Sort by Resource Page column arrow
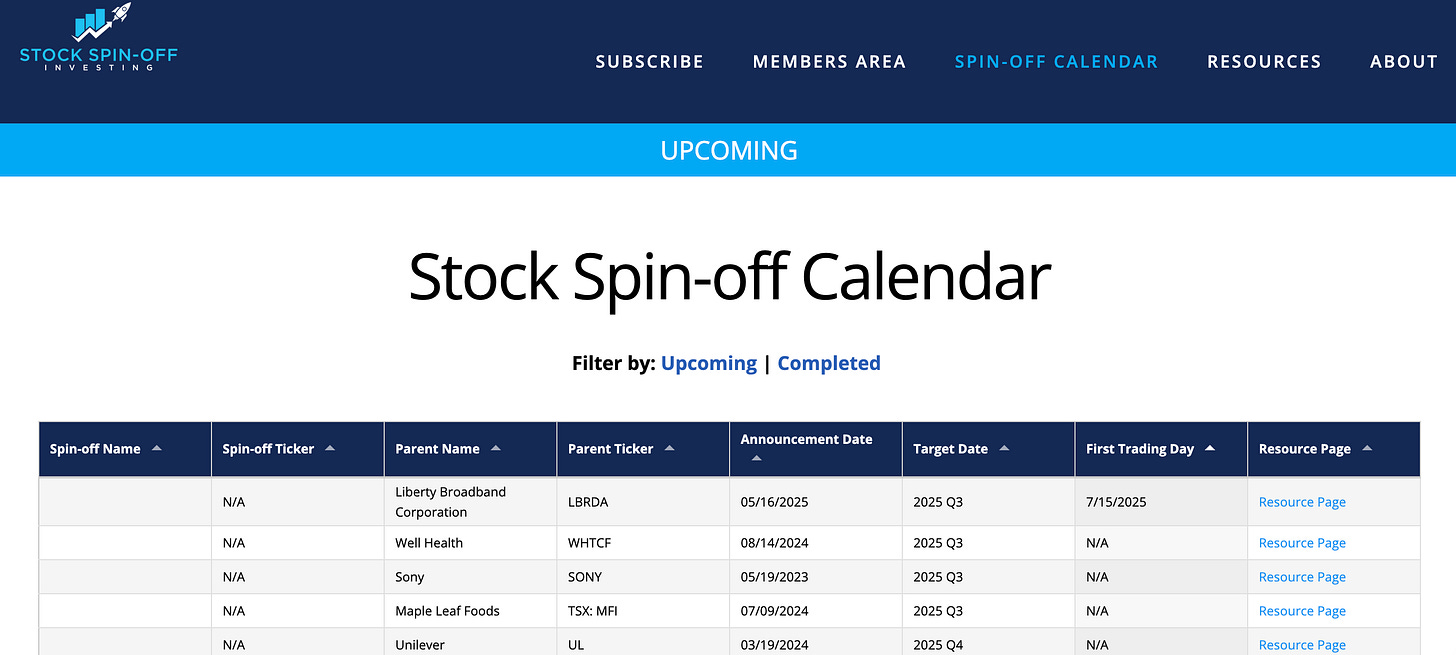 pyautogui.click(x=1367, y=449)
